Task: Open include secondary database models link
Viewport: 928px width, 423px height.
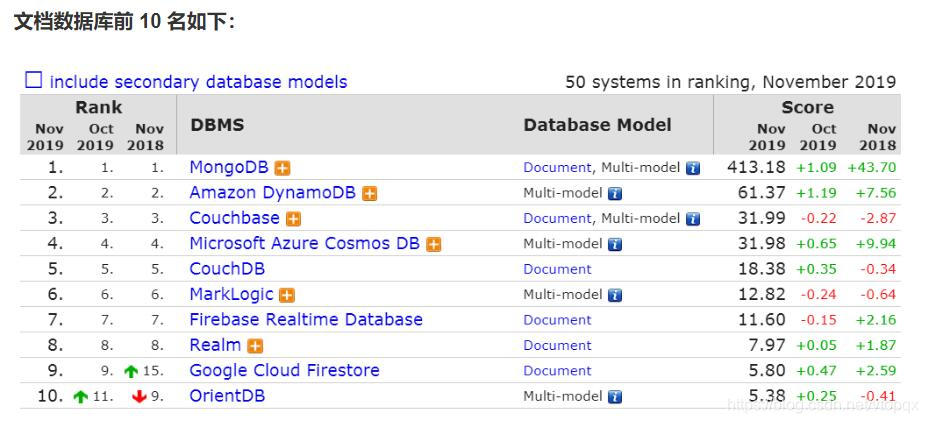Action: pyautogui.click(x=198, y=82)
